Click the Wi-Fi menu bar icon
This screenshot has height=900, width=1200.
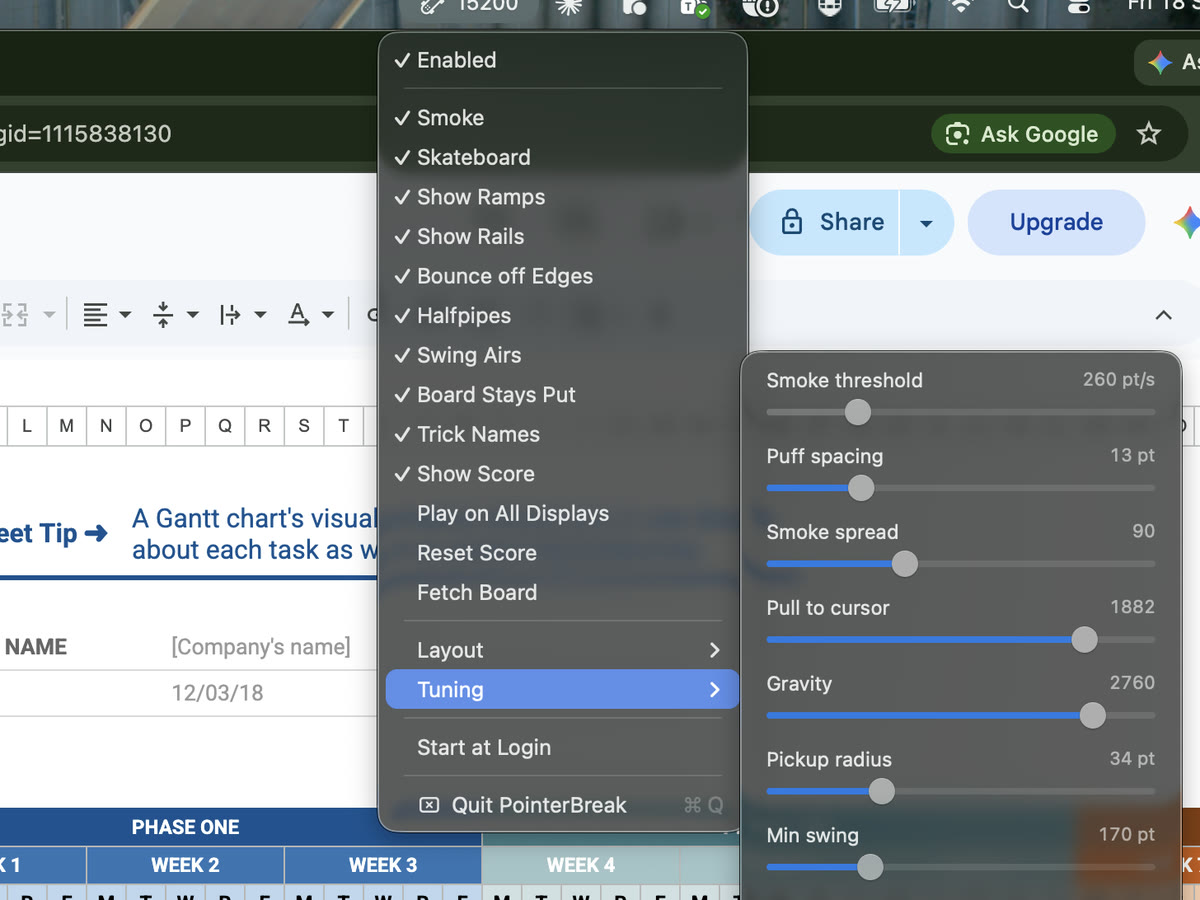tap(961, 6)
